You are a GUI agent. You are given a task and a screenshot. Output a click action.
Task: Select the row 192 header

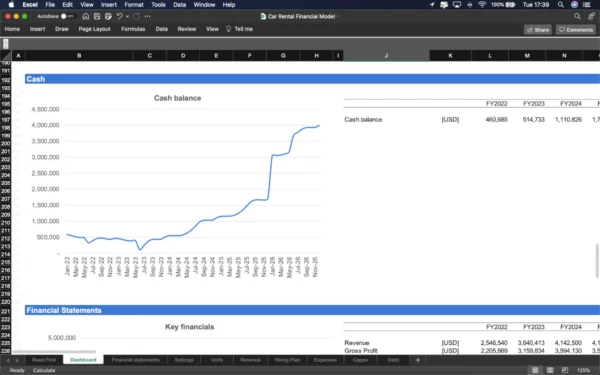[5, 80]
